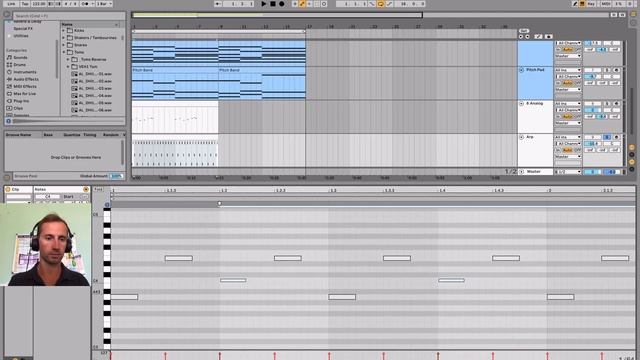640x360 pixels.
Task: Expand the Toms Reverse subfolder
Action: 68,60
